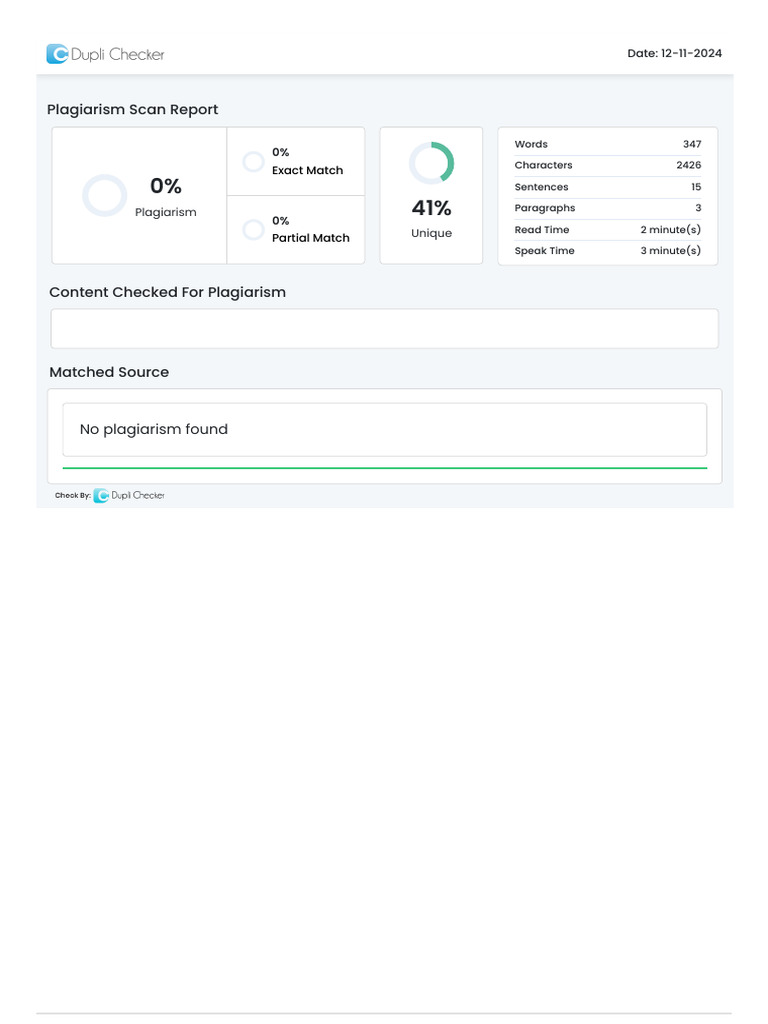Screen dimensions: 768x1024
Task: Click the 41% Unique percentage text
Action: pyautogui.click(x=432, y=208)
